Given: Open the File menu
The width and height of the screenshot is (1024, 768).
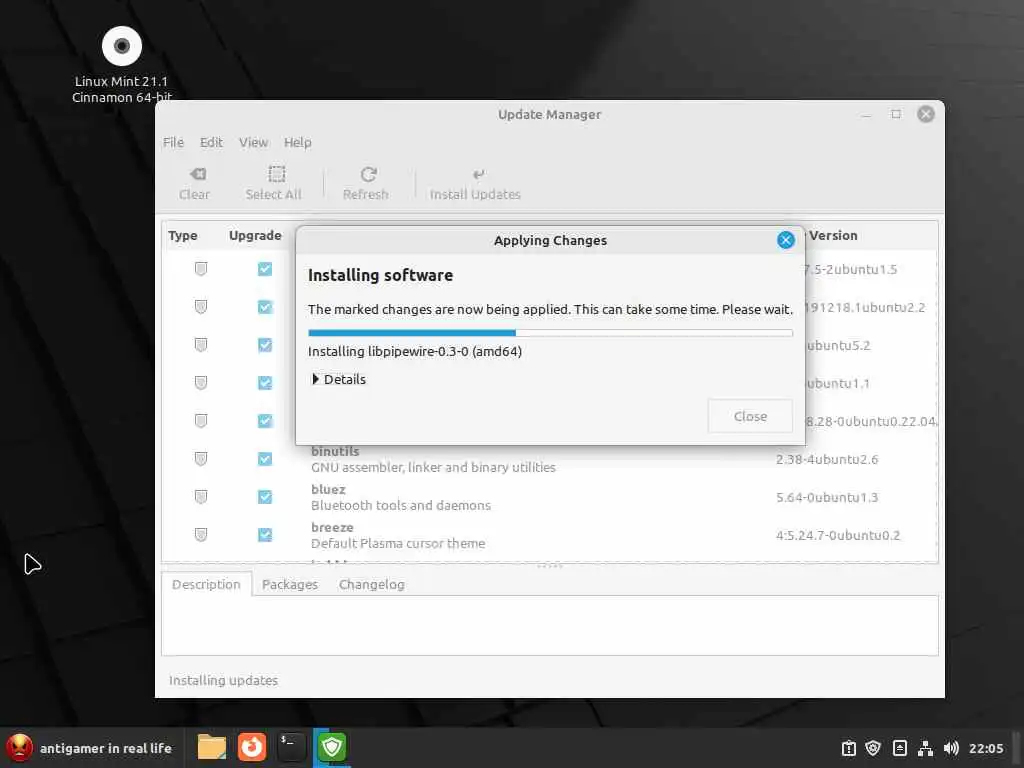Looking at the screenshot, I should pyautogui.click(x=173, y=142).
